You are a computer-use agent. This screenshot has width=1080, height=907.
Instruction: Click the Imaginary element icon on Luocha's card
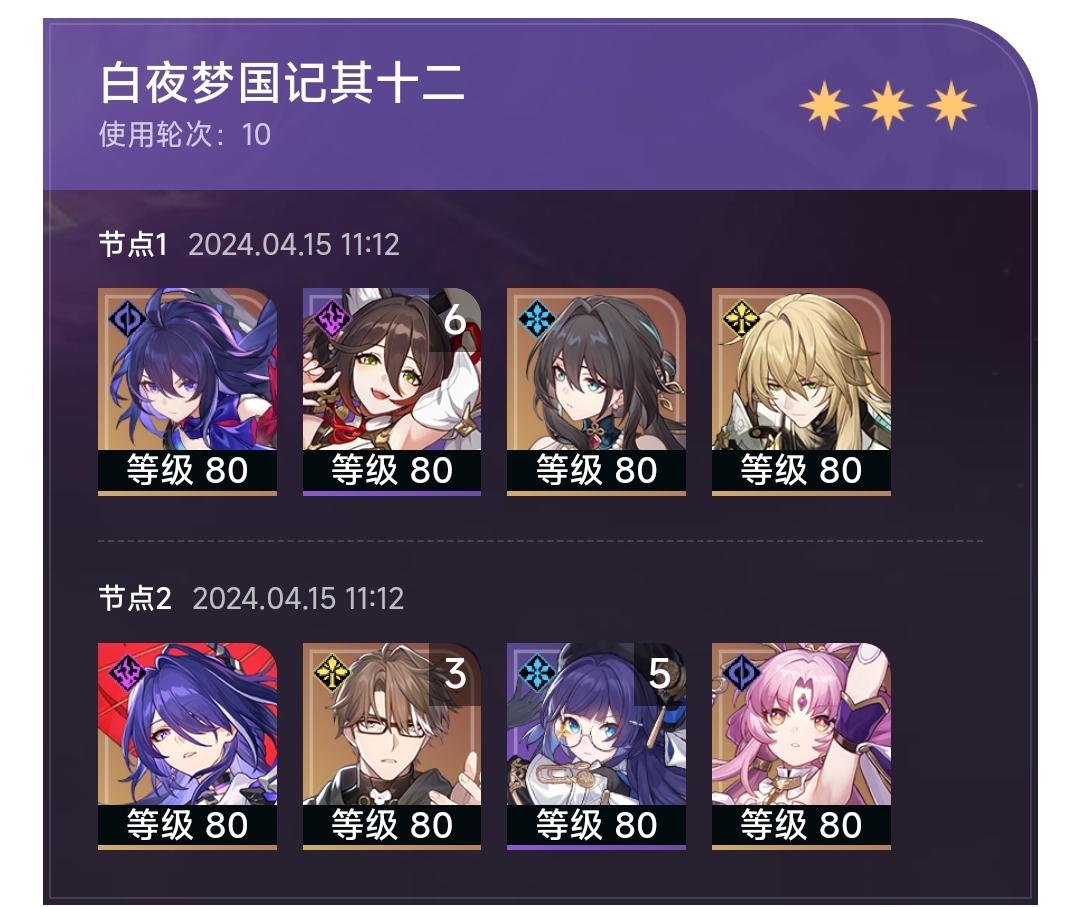tap(741, 319)
